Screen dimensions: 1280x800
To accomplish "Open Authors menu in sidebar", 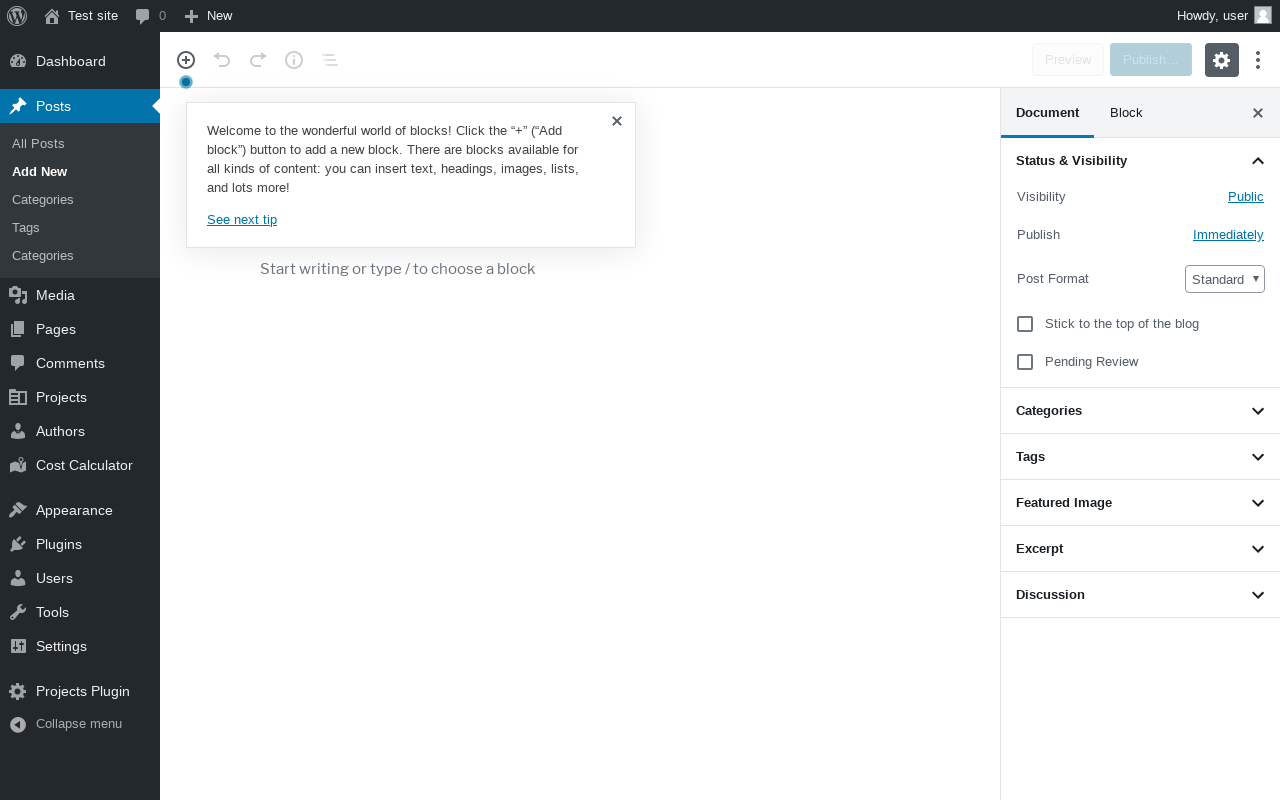I will [x=80, y=431].
